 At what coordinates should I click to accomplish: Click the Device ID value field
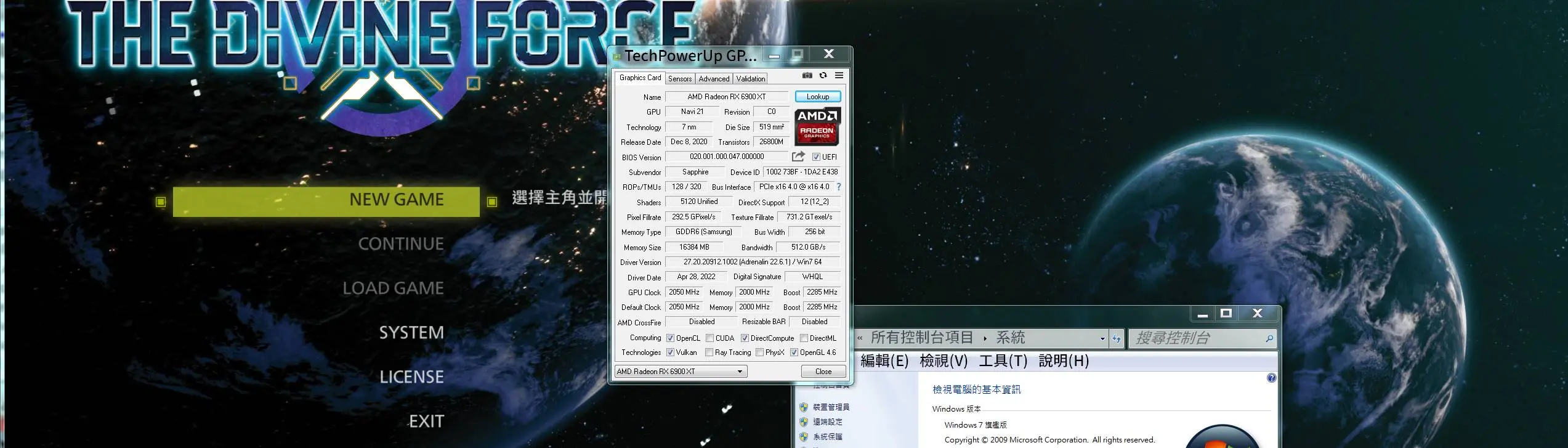(802, 172)
